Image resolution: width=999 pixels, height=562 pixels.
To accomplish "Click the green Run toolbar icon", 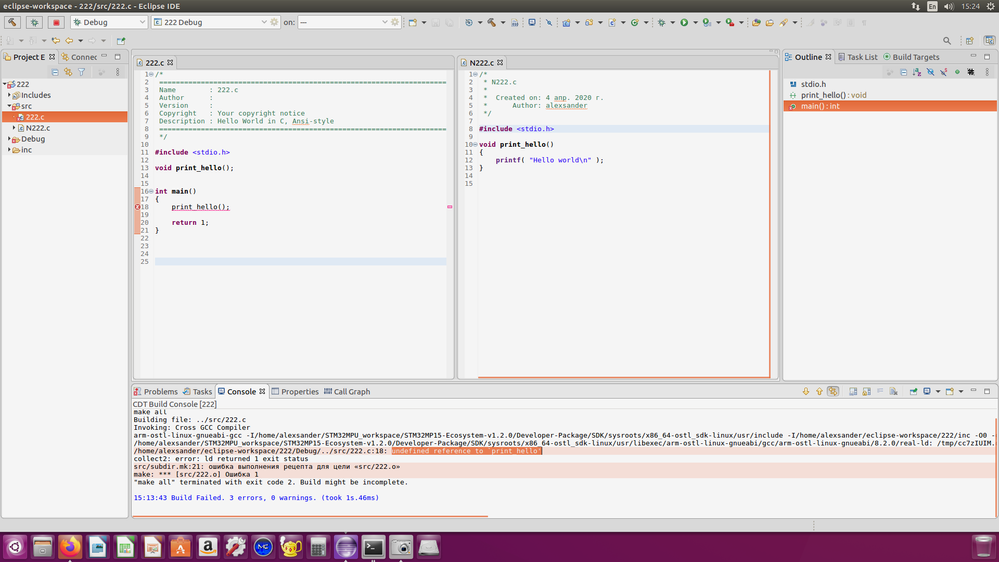I will [x=684, y=22].
